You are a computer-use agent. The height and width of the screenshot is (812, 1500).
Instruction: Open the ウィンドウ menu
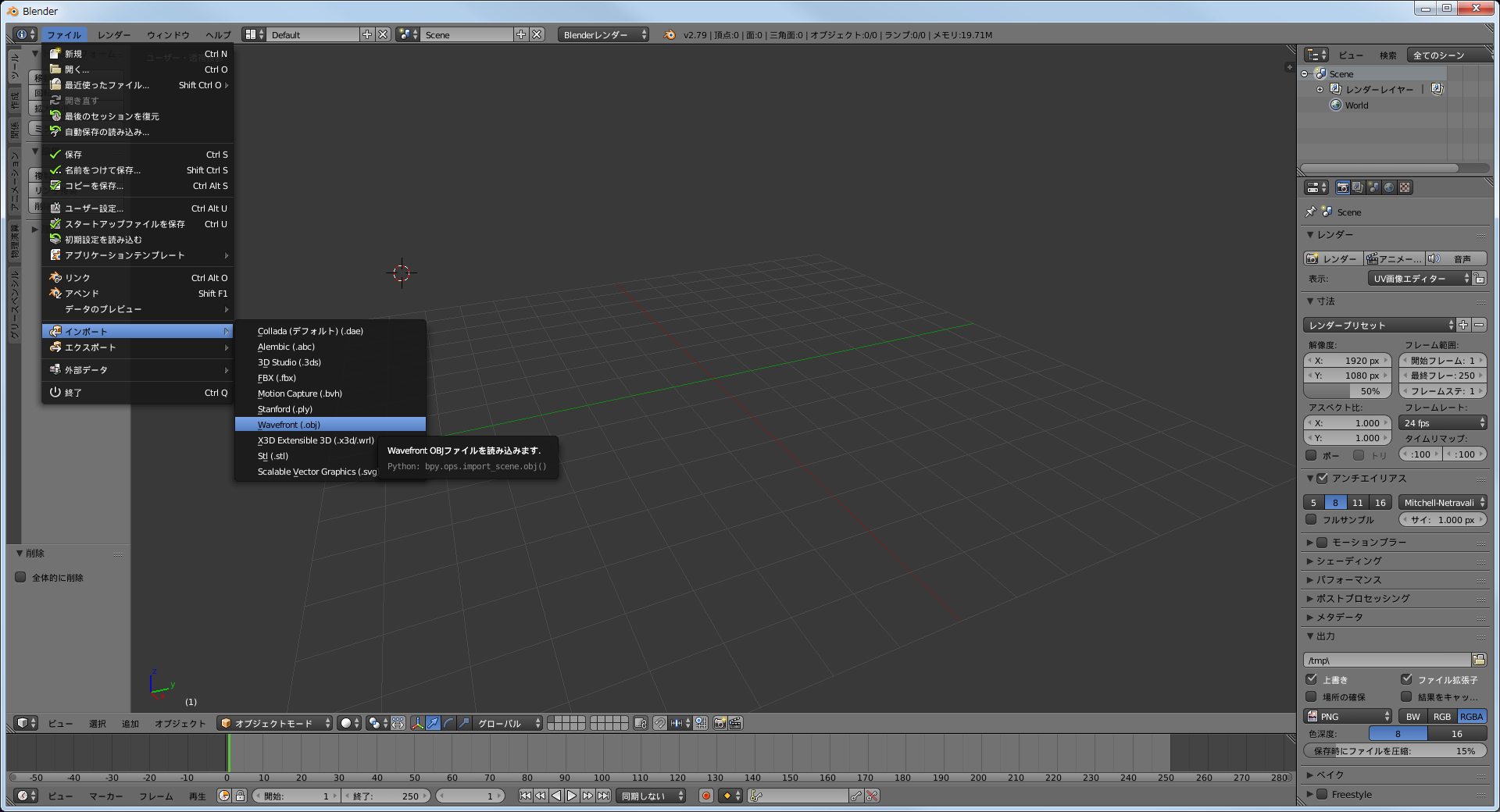coord(168,34)
